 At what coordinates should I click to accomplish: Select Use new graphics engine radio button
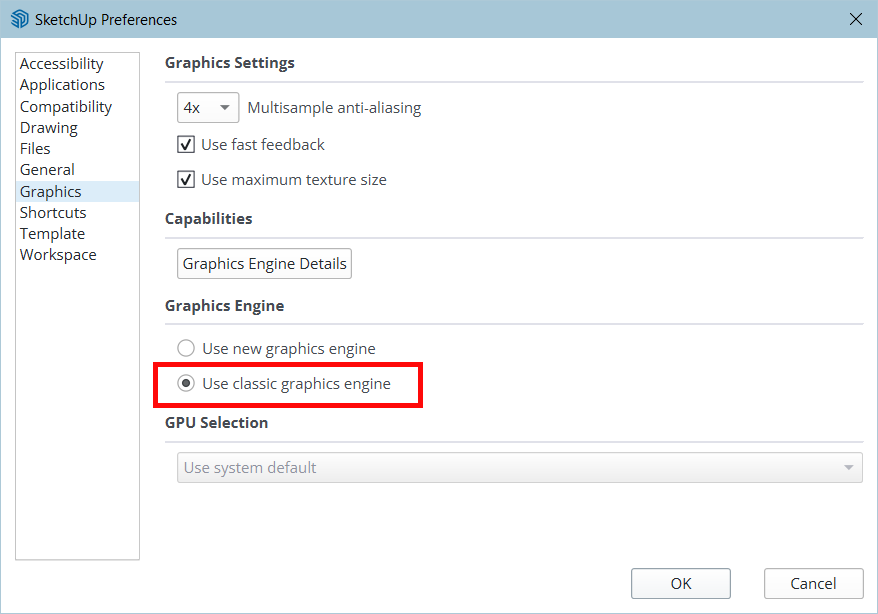pyautogui.click(x=186, y=349)
